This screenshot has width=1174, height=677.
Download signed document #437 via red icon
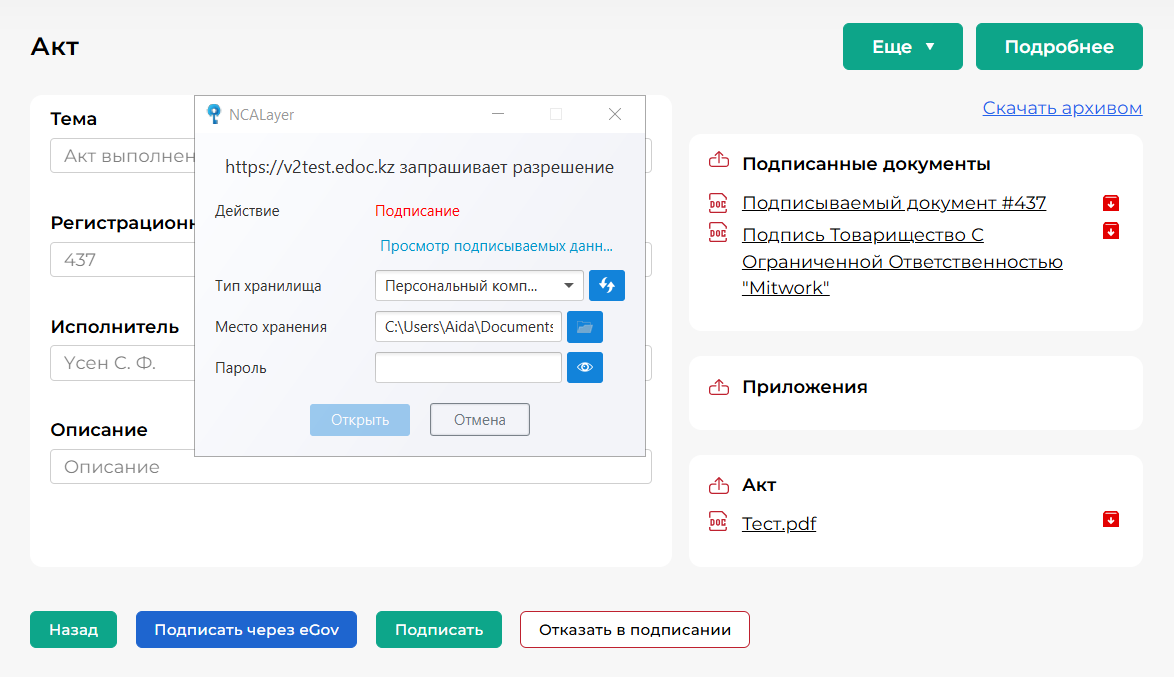click(1110, 203)
